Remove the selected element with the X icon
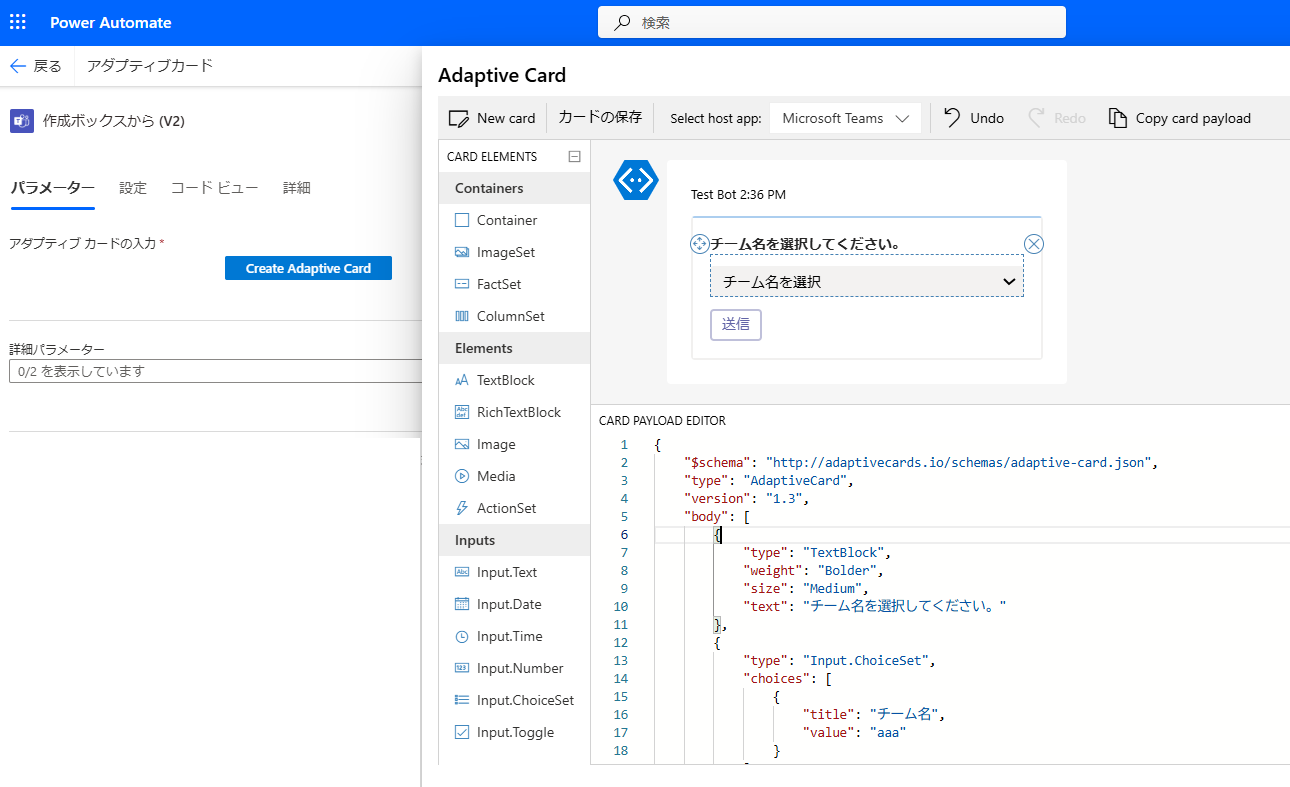This screenshot has width=1290, height=787. click(x=1034, y=244)
